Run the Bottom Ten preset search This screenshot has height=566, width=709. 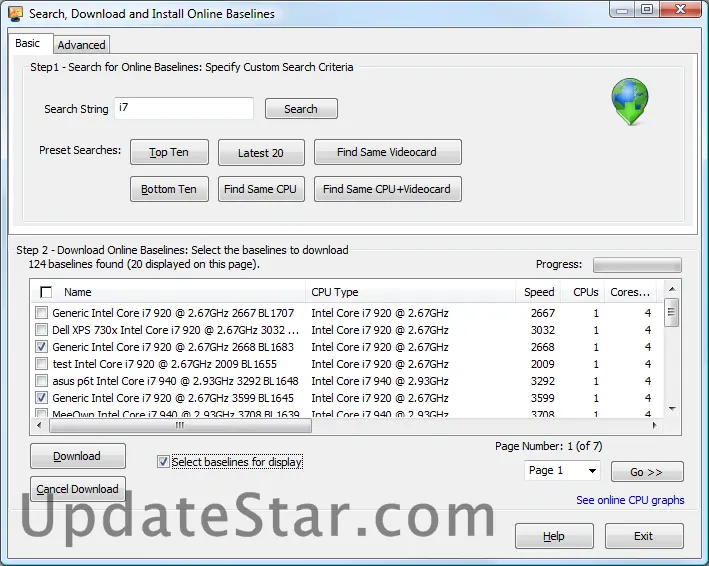coord(169,189)
